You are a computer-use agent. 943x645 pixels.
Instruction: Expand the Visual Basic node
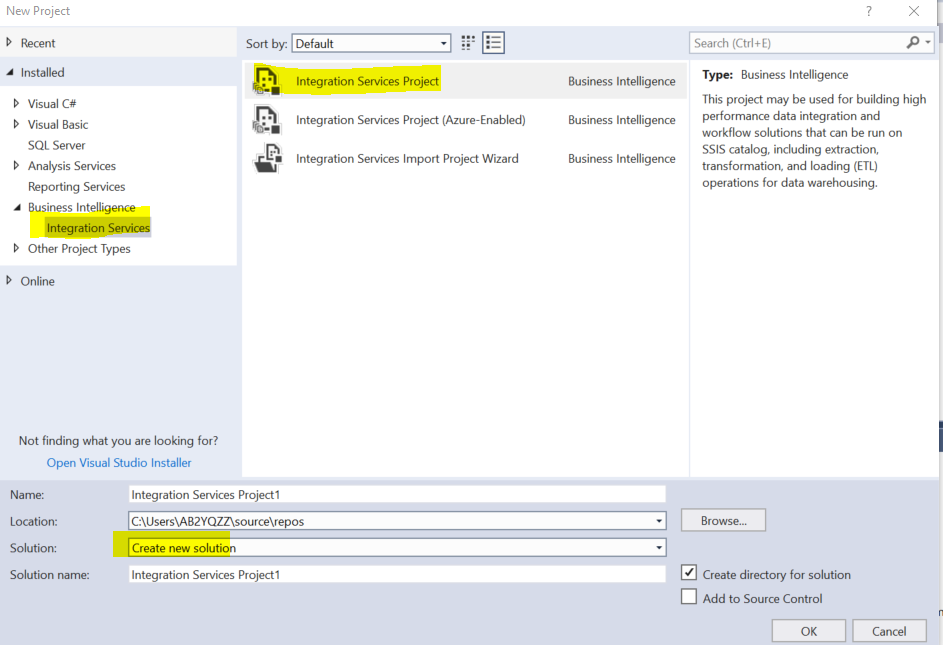pos(16,124)
